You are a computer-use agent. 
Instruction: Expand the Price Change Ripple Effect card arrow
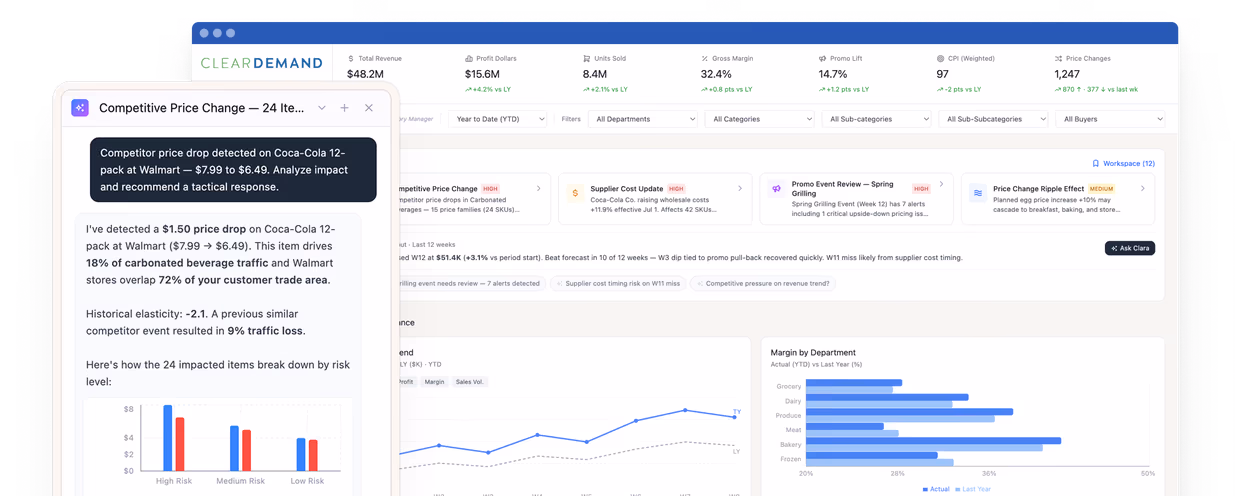pos(1143,188)
